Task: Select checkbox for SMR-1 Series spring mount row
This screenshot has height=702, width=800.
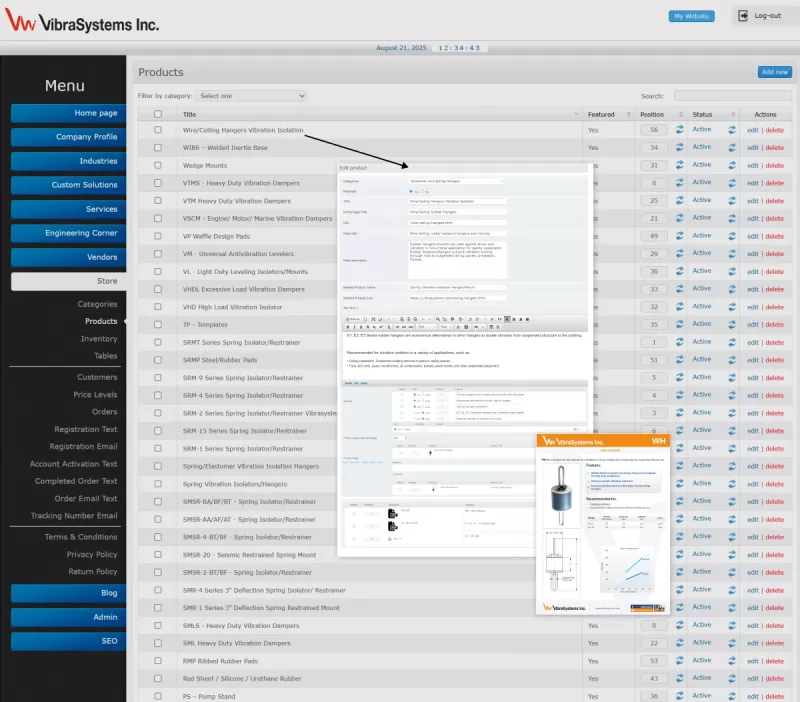Action: (157, 608)
